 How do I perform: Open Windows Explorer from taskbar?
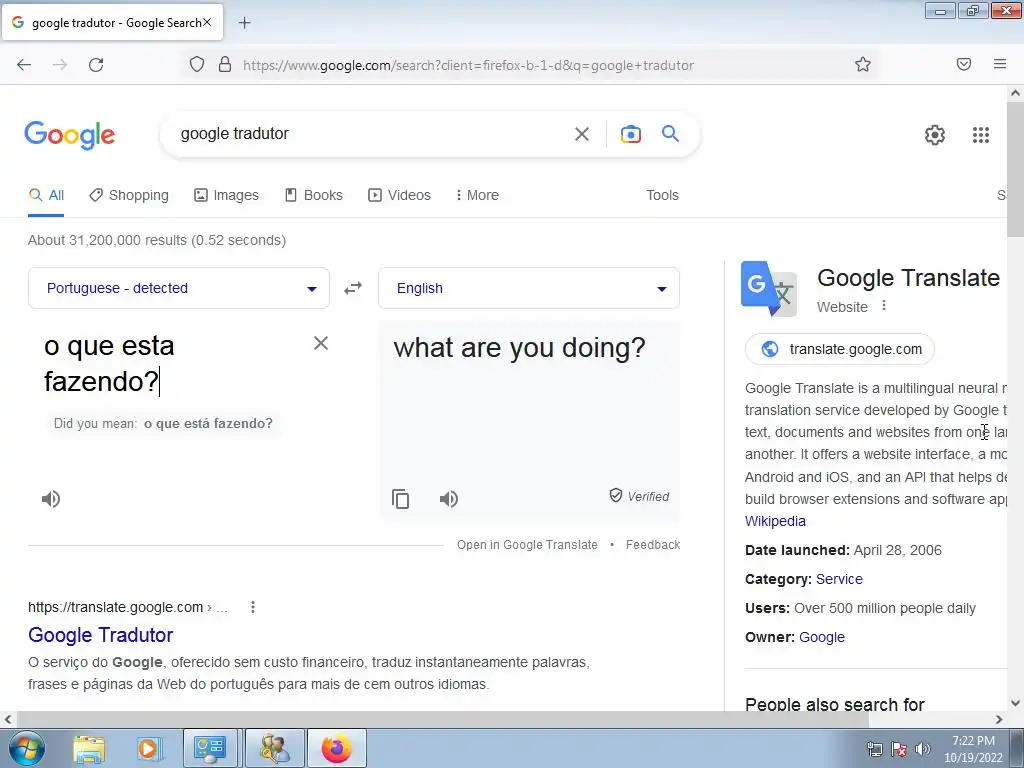(x=89, y=748)
